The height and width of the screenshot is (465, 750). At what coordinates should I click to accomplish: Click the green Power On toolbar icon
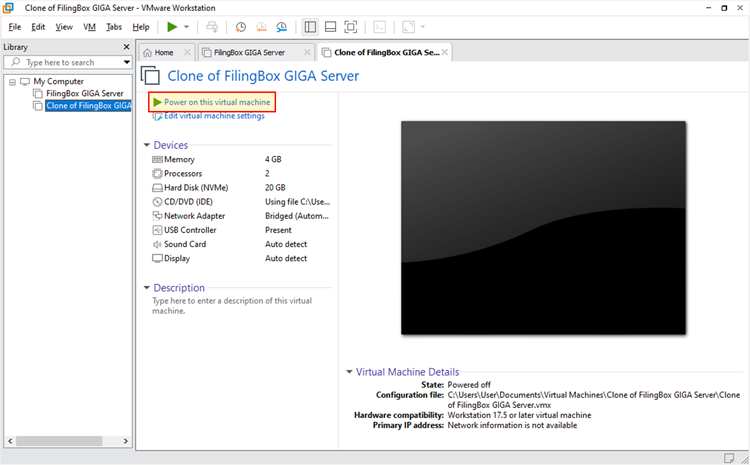coord(173,27)
